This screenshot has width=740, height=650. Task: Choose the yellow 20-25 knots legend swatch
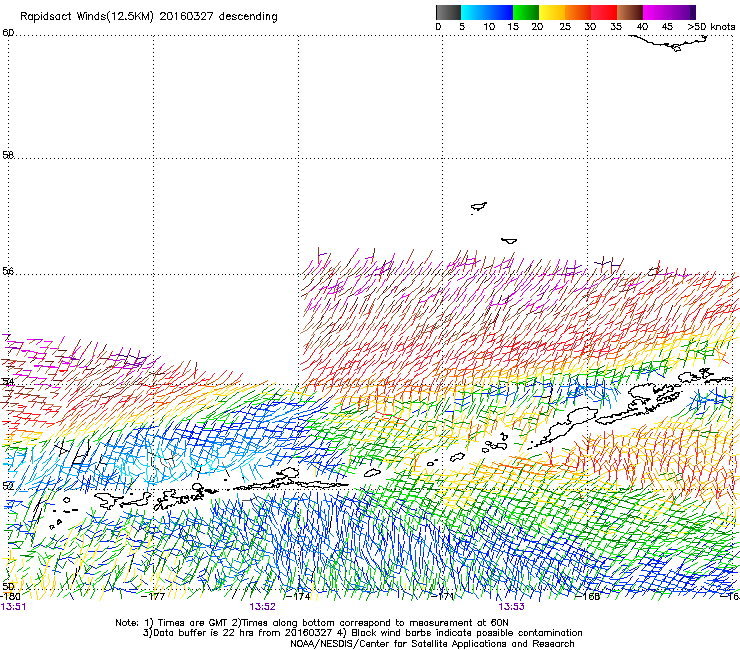tap(552, 12)
